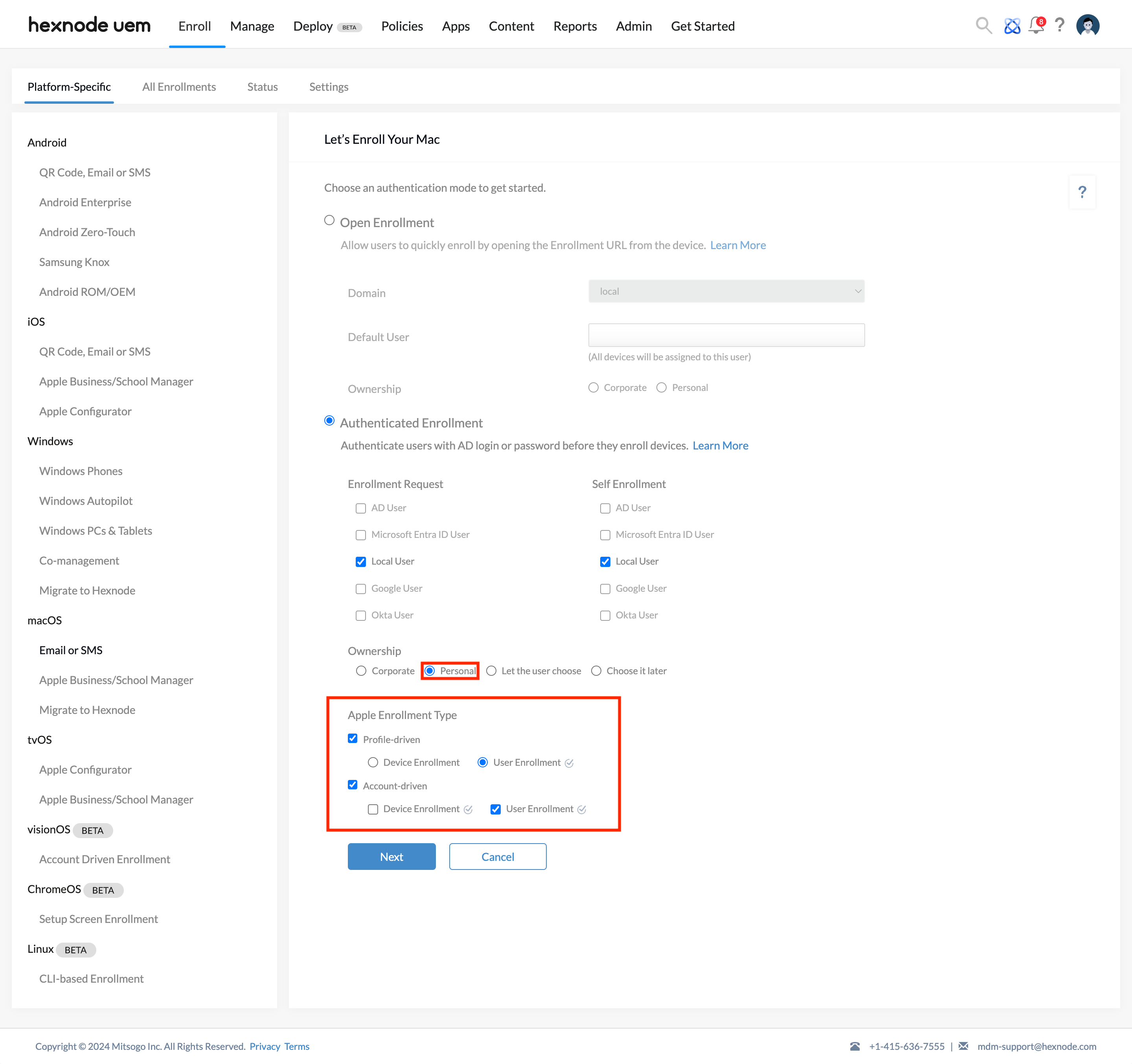The height and width of the screenshot is (1064, 1132).
Task: Select Let the user choose ownership
Action: coord(491,671)
